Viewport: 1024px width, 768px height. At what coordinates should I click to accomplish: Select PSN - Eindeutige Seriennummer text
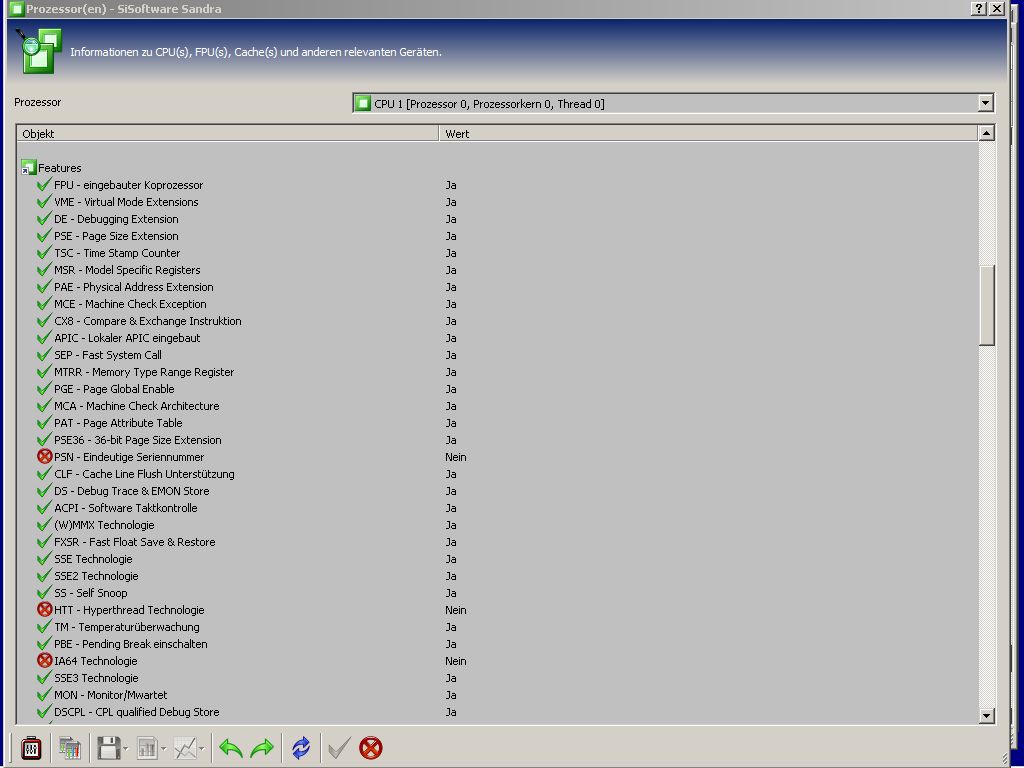(129, 456)
